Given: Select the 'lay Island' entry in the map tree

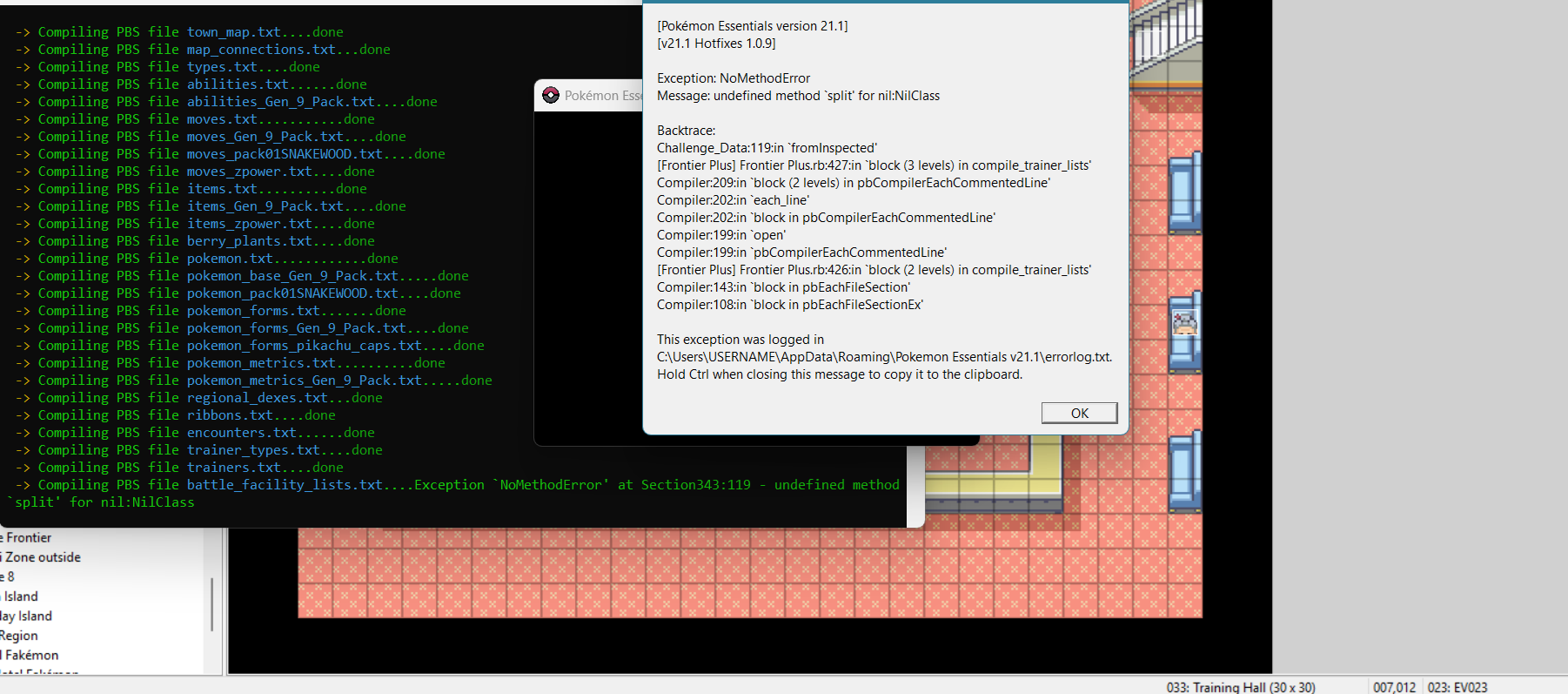Looking at the screenshot, I should coord(26,616).
